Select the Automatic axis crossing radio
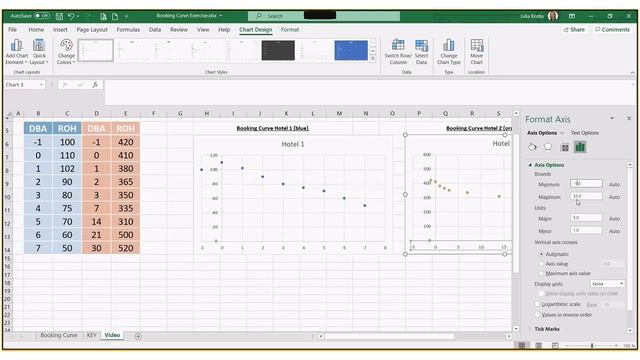640x360 pixels. 542,254
